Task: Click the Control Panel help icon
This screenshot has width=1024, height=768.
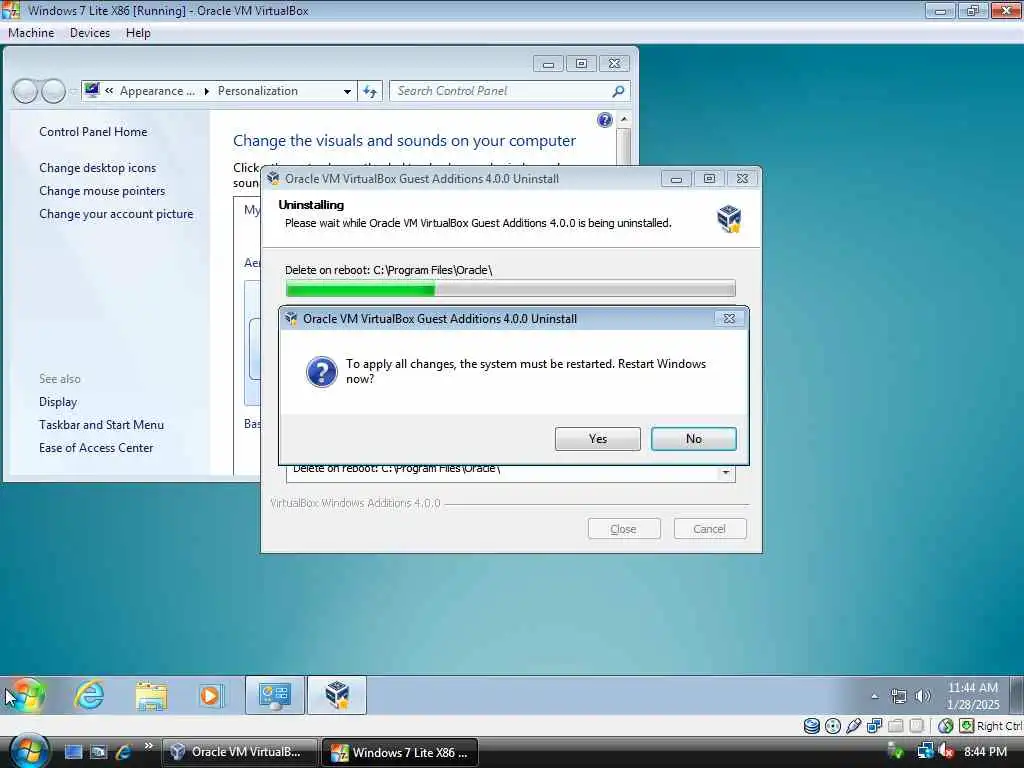Action: pos(605,120)
